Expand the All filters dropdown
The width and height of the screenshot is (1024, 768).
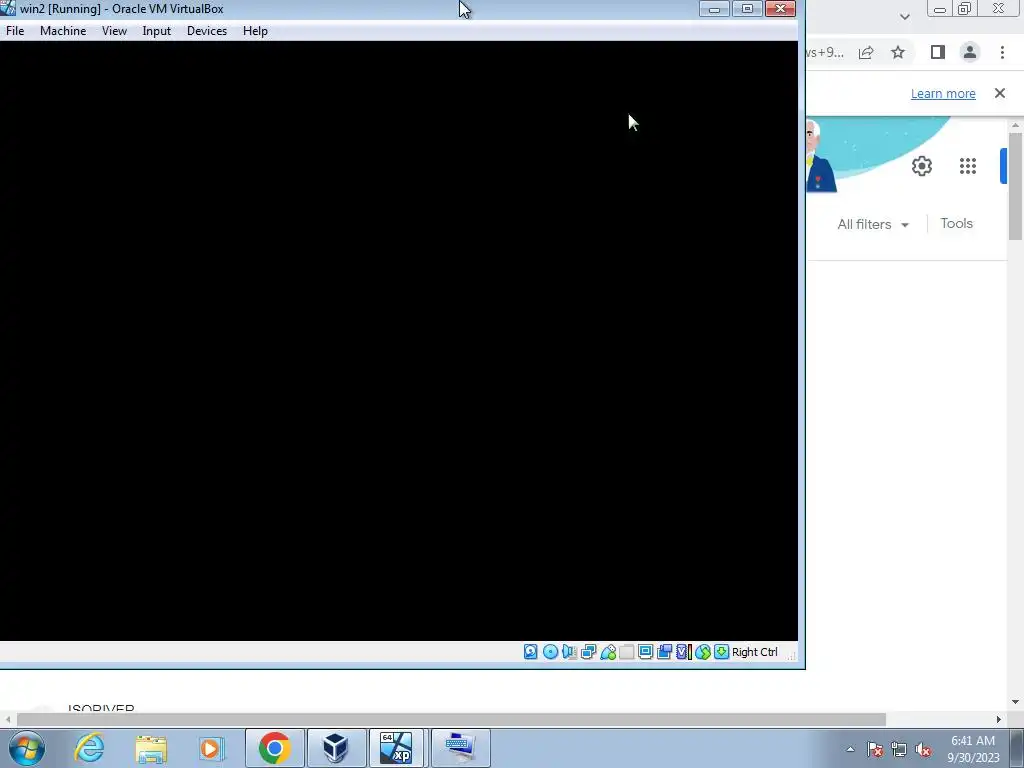[x=873, y=224]
